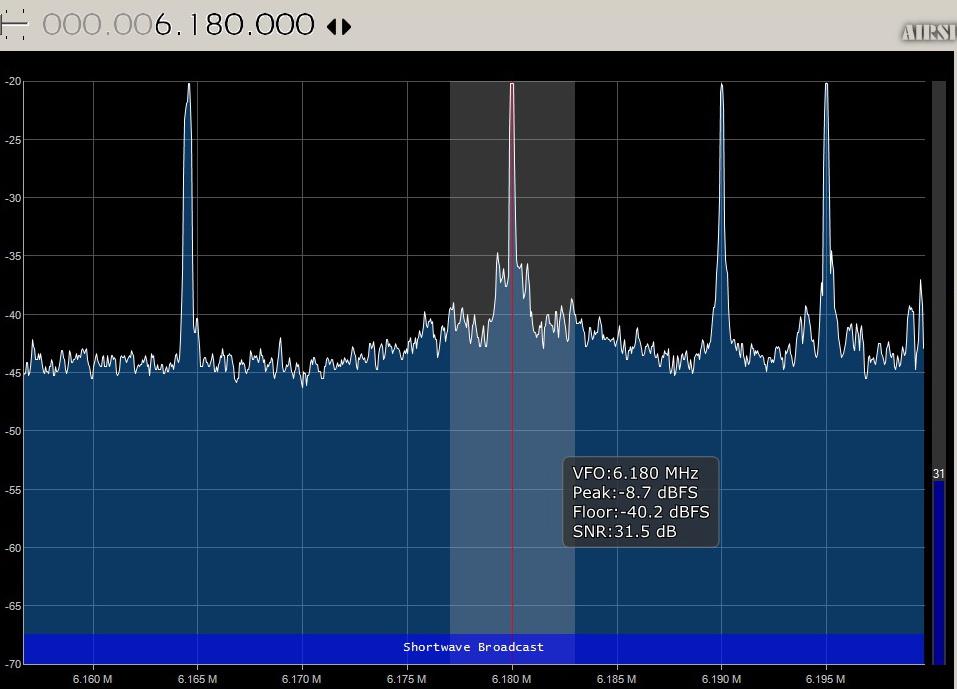Click the "6.195 M" frequency axis label
The width and height of the screenshot is (957, 689).
826,679
